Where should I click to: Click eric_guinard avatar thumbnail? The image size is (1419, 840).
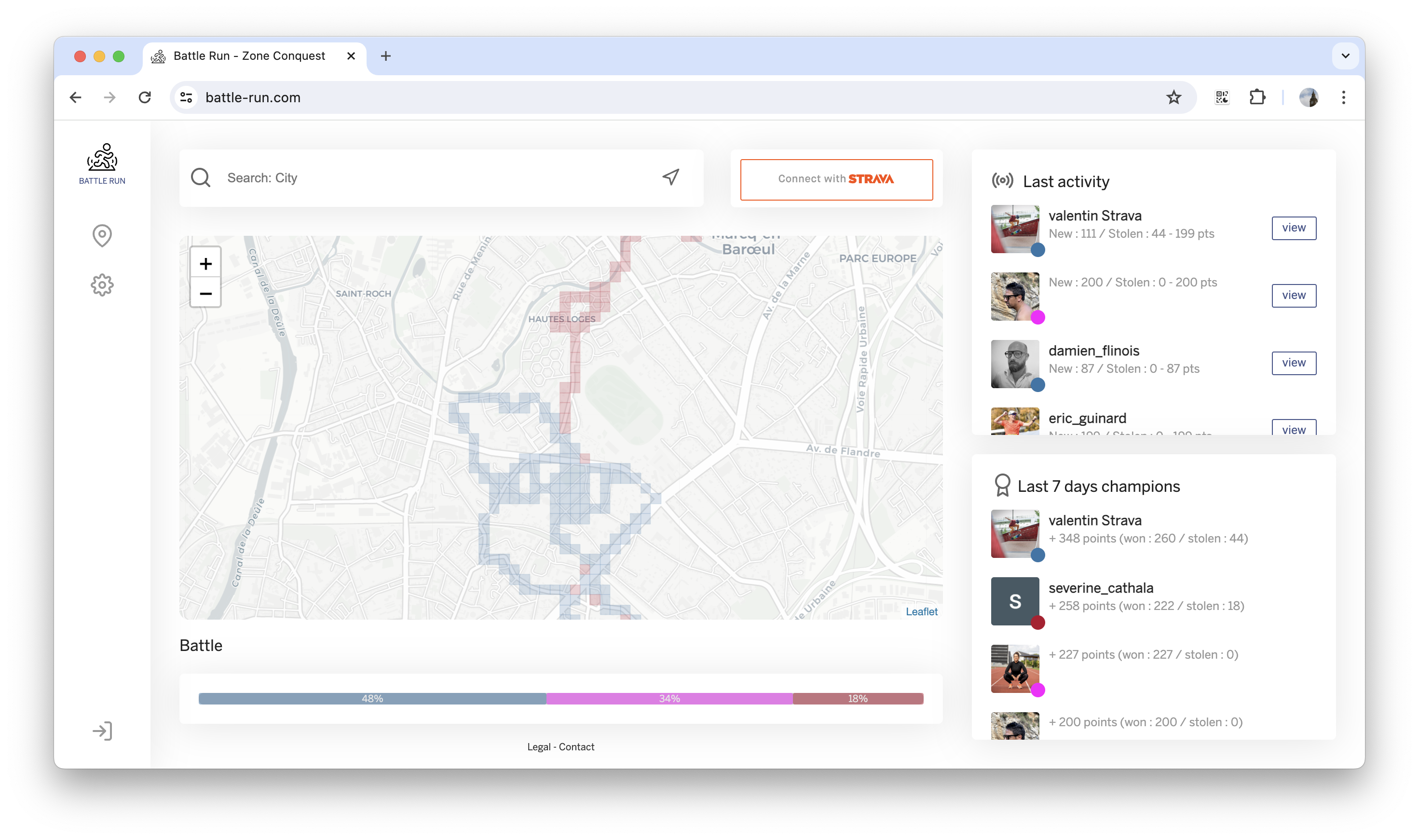[1015, 420]
